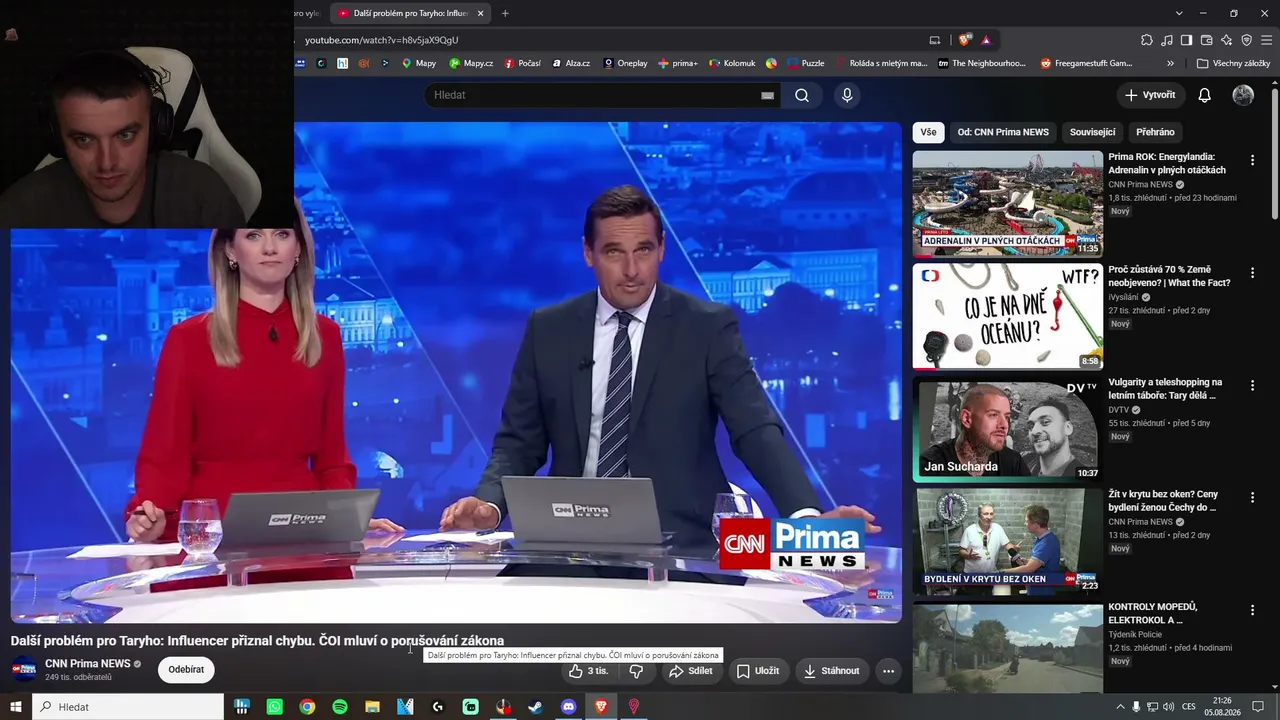Open options for 'Žít v krytu bez oken' video
The width and height of the screenshot is (1280, 720).
coord(1252,498)
